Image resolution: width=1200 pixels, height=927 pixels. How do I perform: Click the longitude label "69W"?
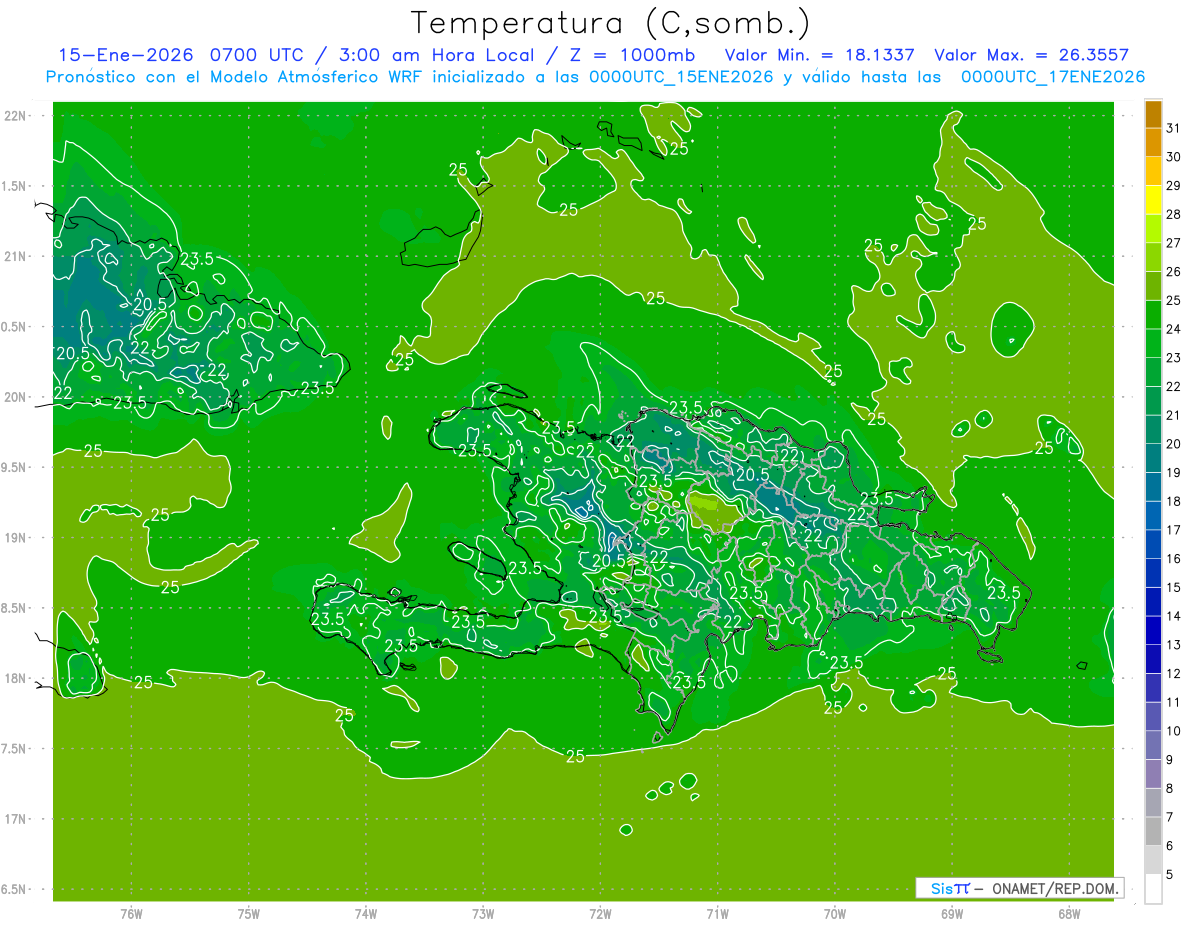pos(952,913)
